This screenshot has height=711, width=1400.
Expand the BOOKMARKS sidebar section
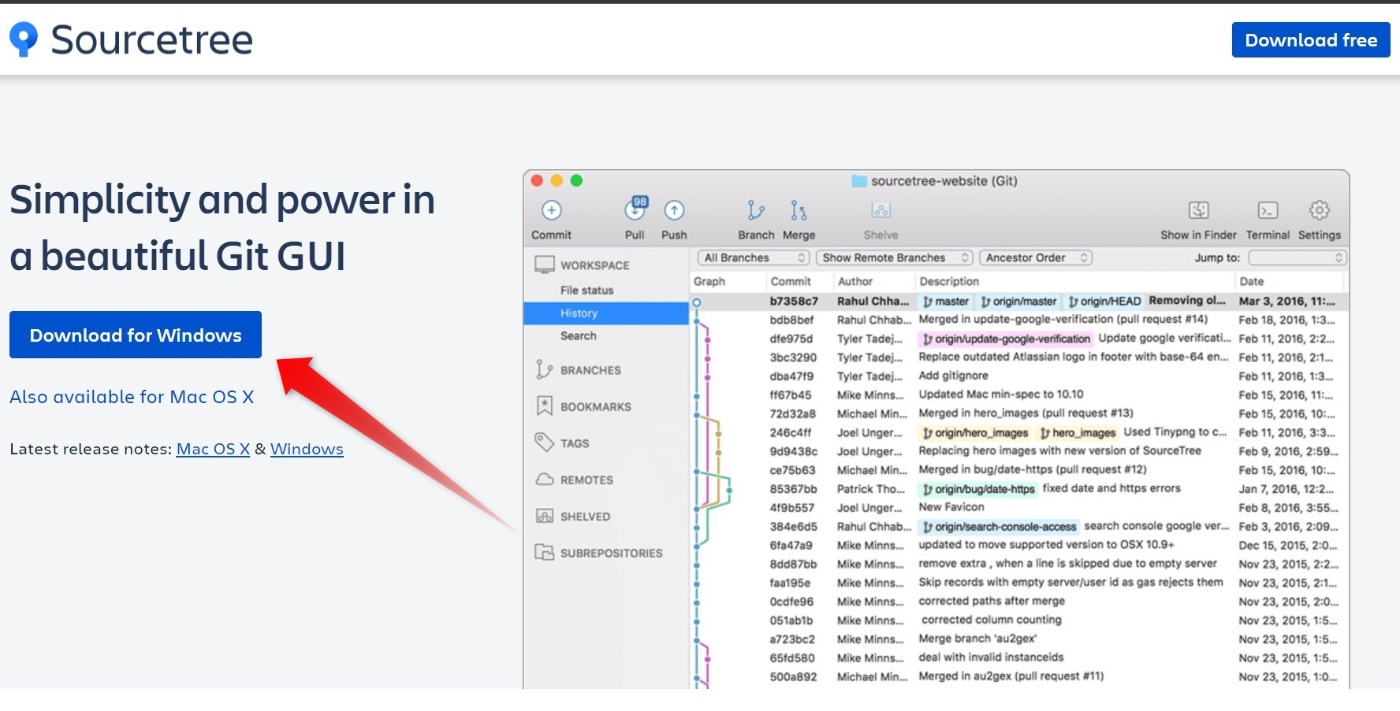click(596, 407)
